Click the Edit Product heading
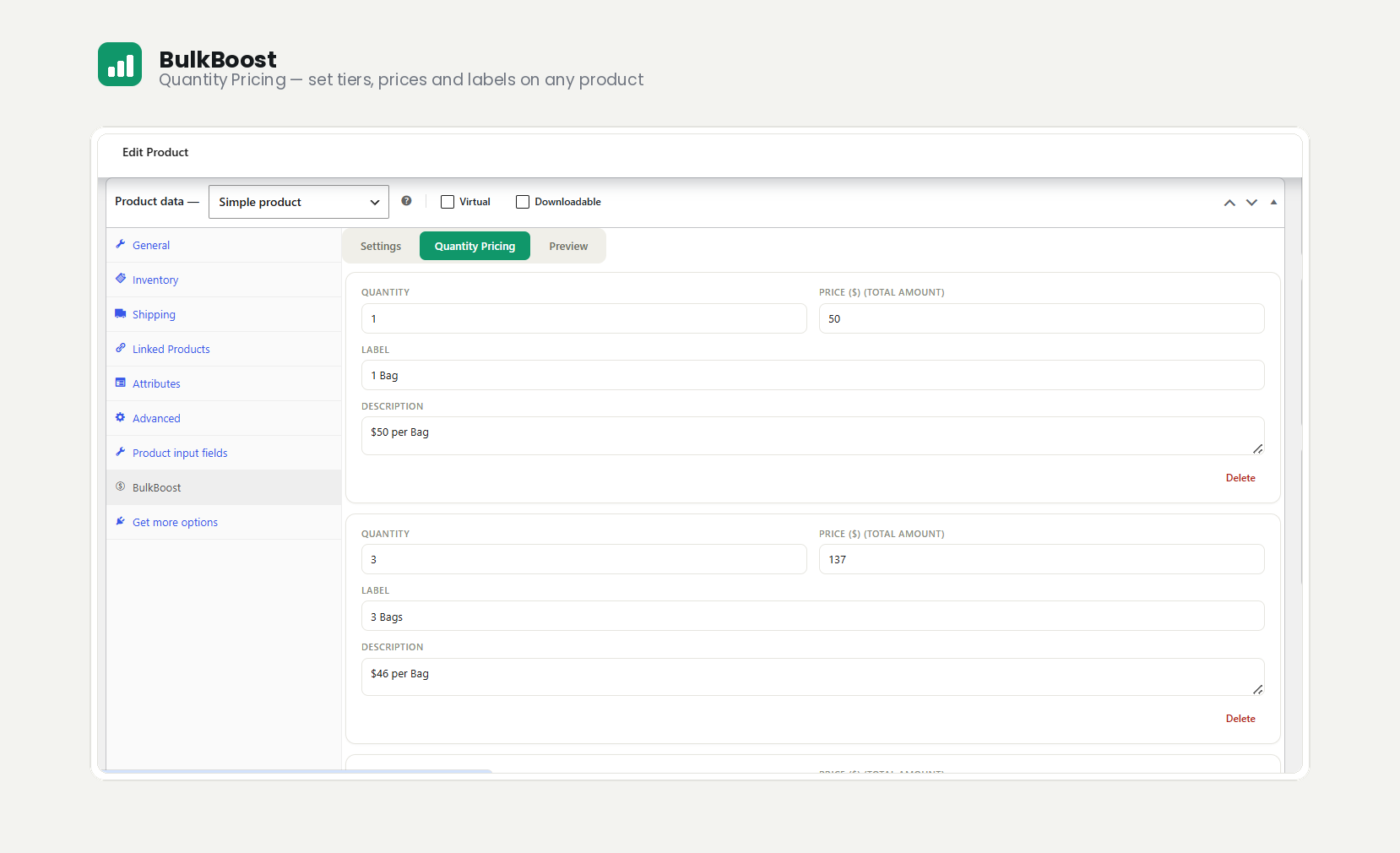This screenshot has width=1400, height=853. pyautogui.click(x=155, y=152)
